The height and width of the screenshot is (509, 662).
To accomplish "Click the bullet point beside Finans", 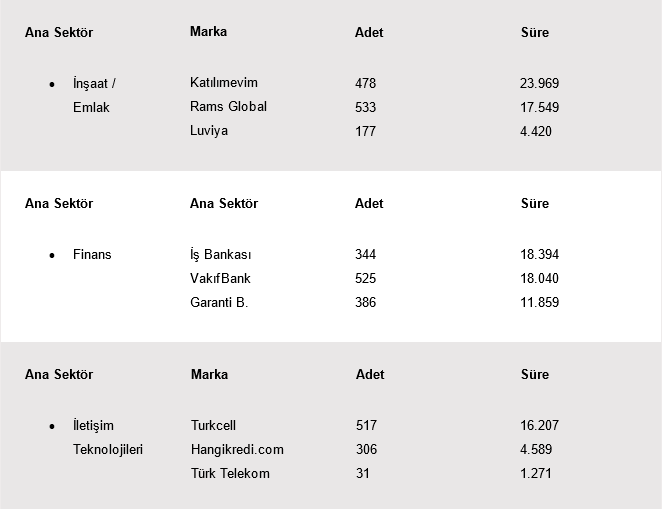I will point(52,256).
